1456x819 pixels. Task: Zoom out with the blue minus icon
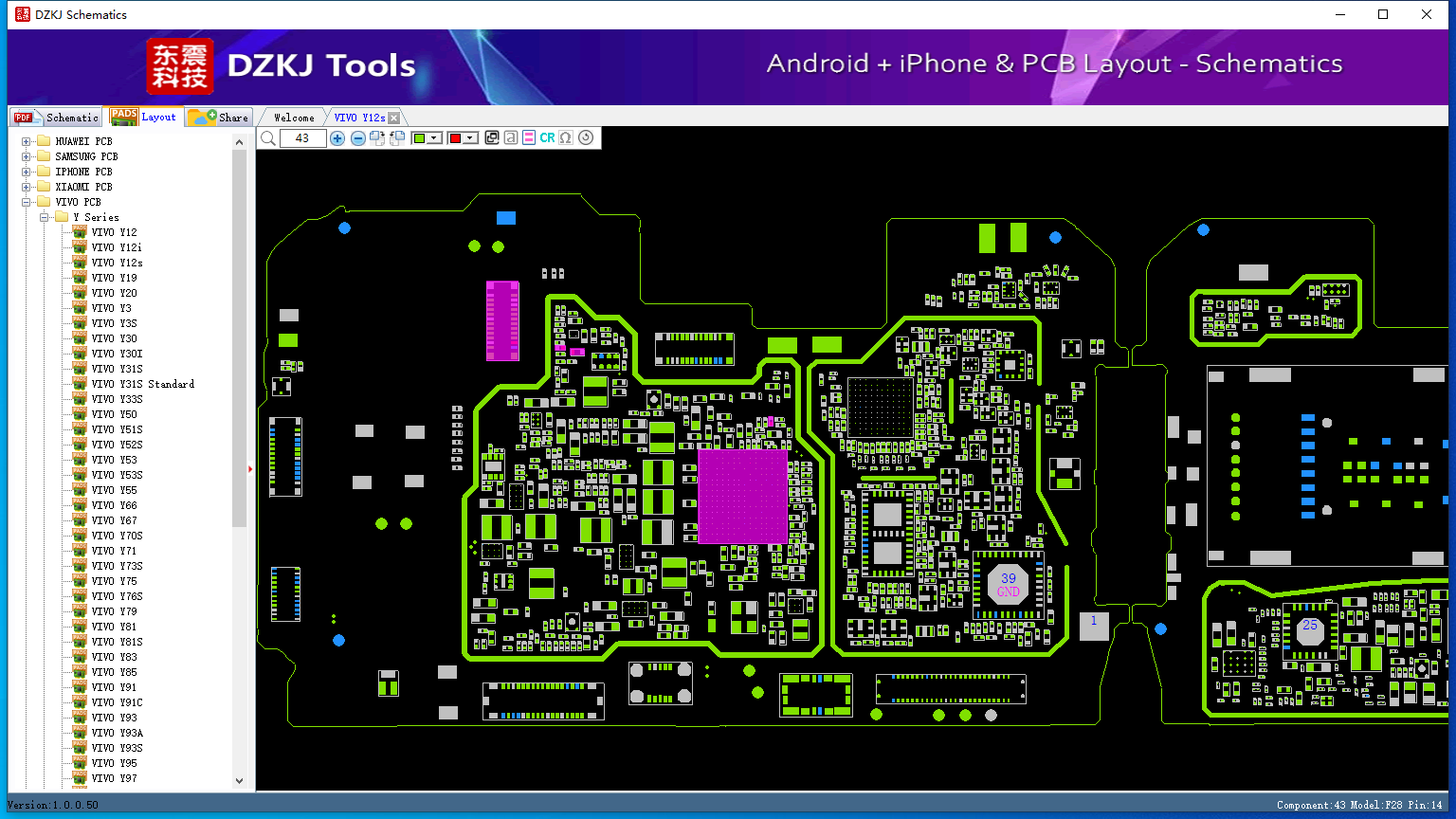point(358,138)
